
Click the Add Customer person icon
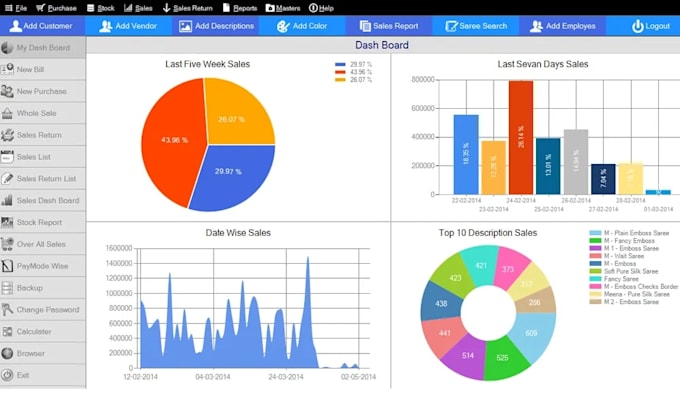coord(15,26)
